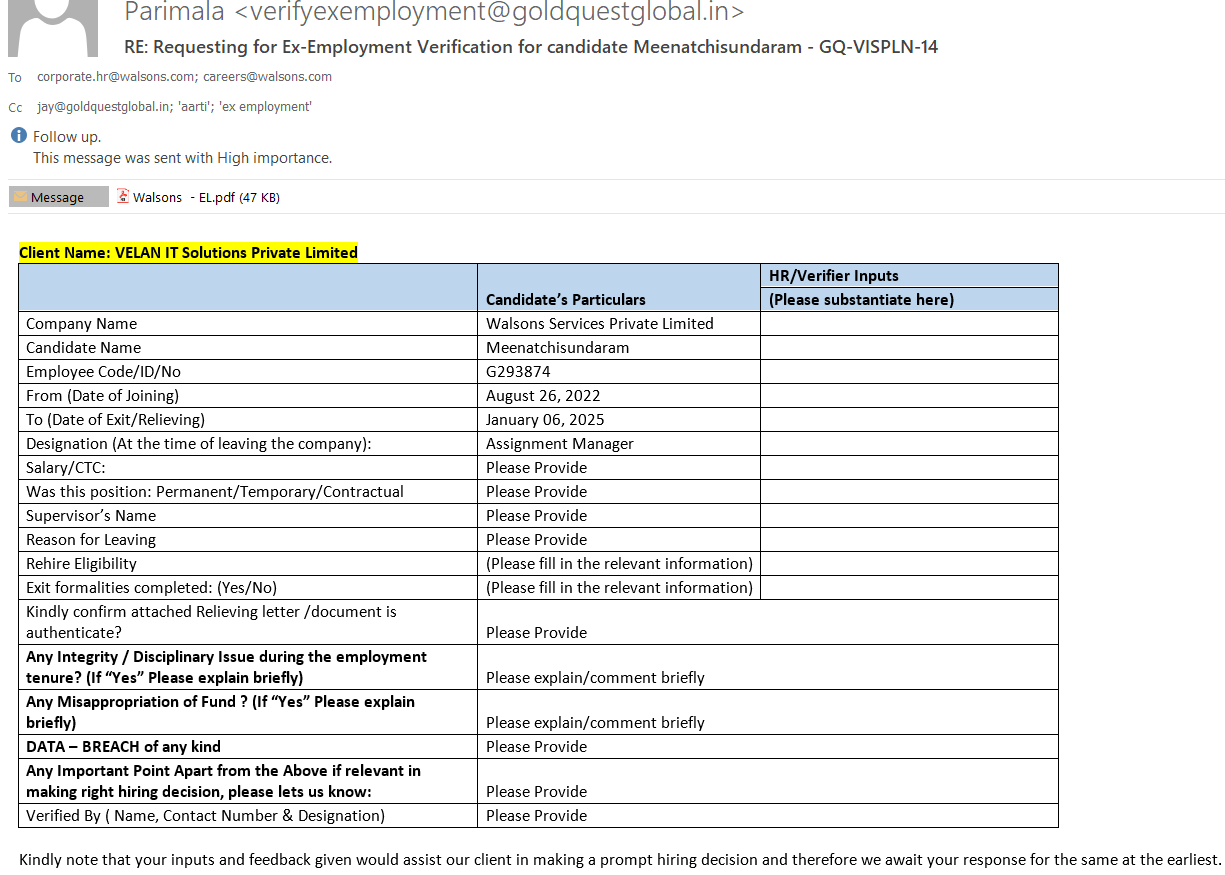
Task: Select the Message tab
Action: pos(58,197)
